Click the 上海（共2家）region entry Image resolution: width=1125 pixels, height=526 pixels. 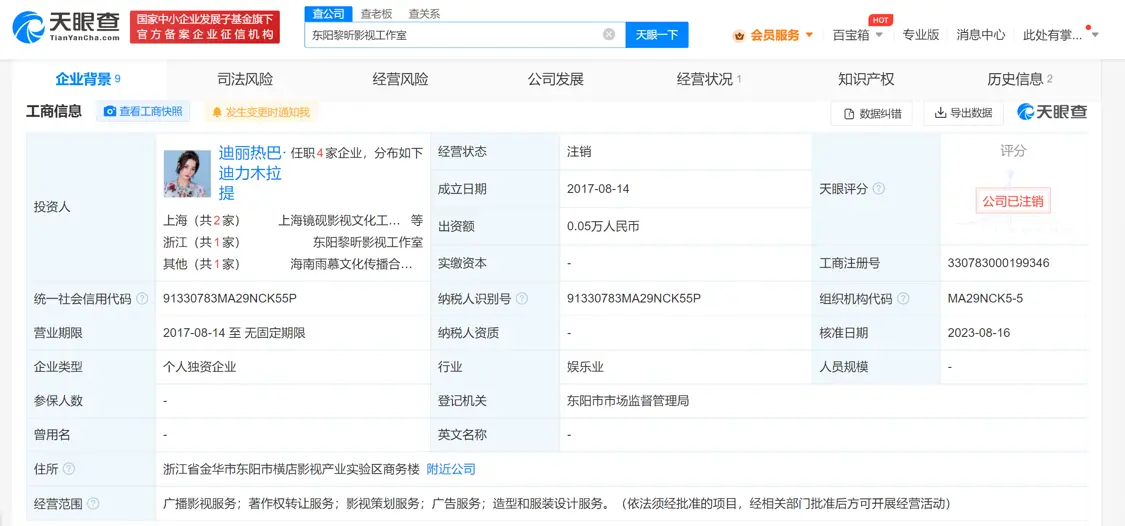pos(202,220)
